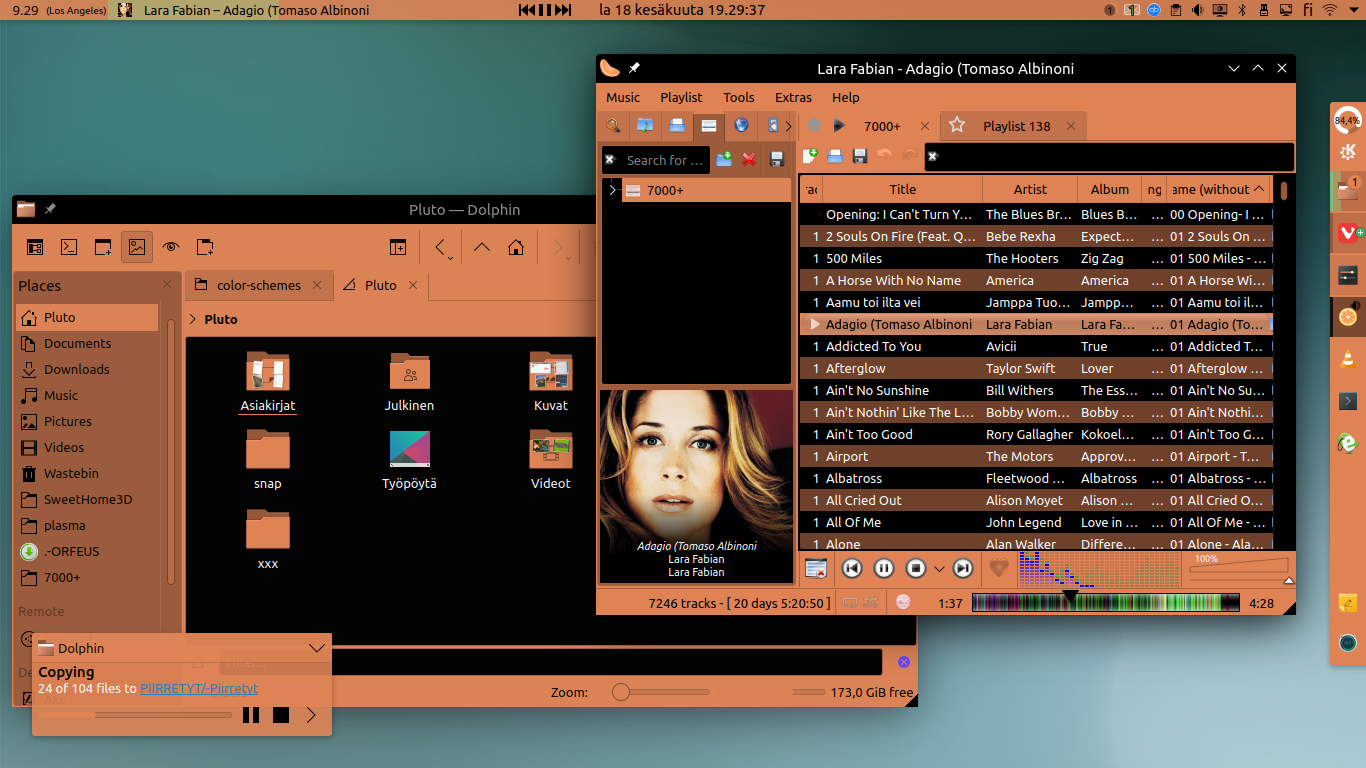Toggle hidden files with the eye icon
This screenshot has height=768, width=1366.
[x=171, y=247]
